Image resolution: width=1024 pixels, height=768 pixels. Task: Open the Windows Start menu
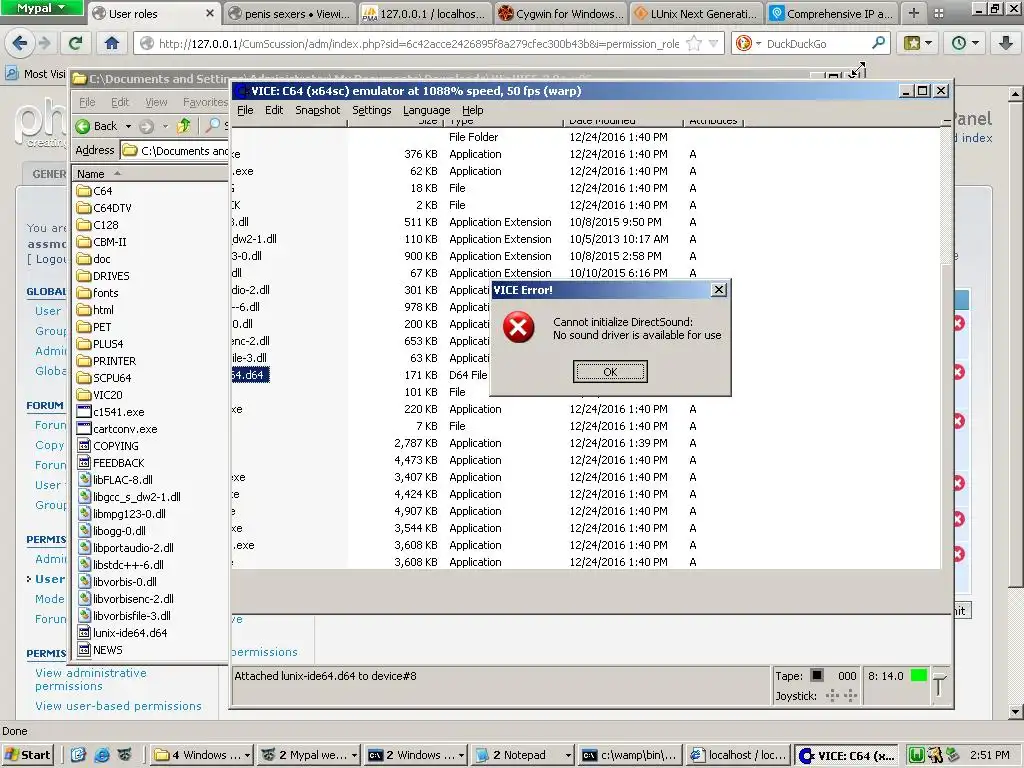[28, 755]
